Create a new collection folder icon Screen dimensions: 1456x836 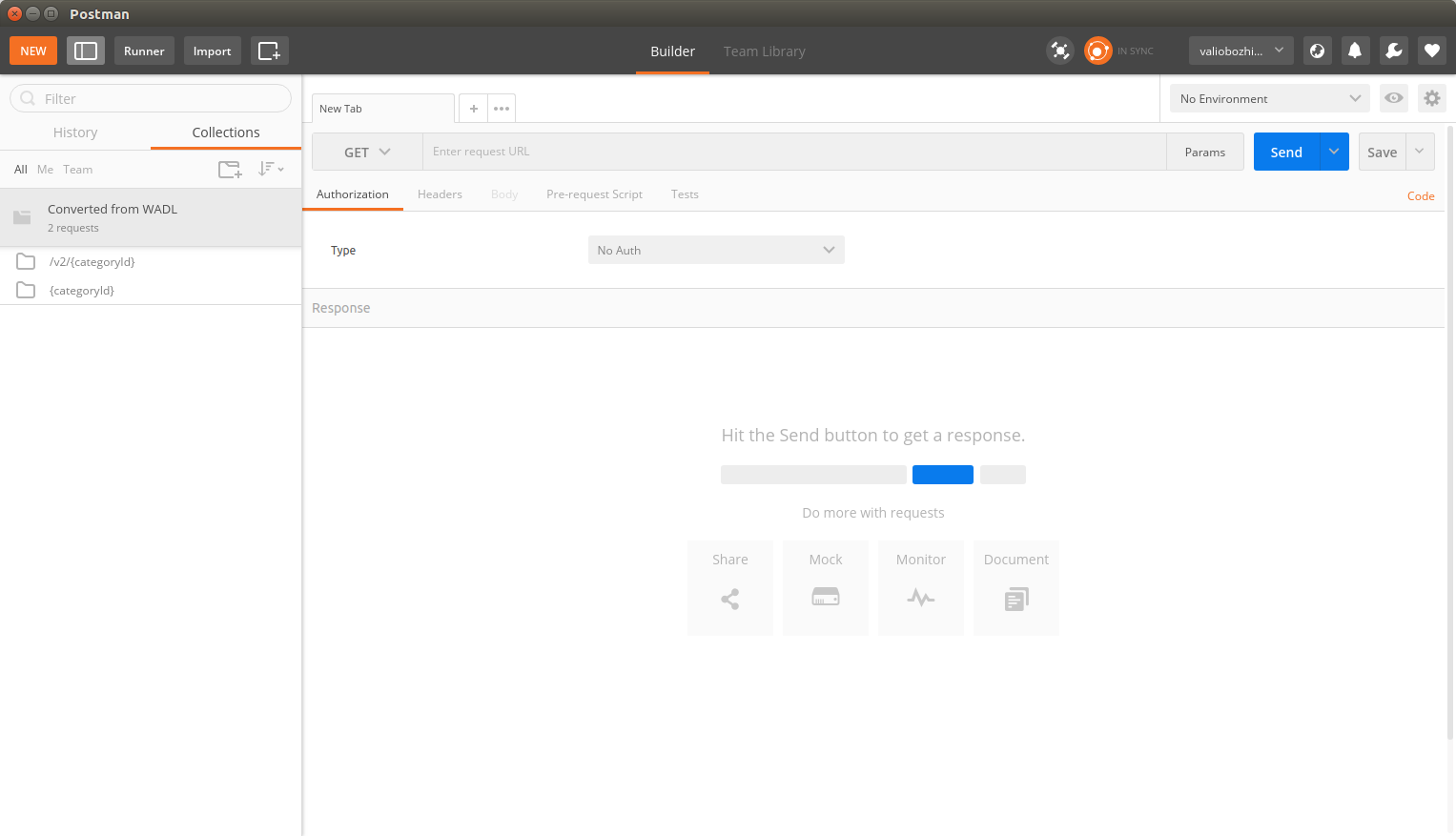(230, 170)
